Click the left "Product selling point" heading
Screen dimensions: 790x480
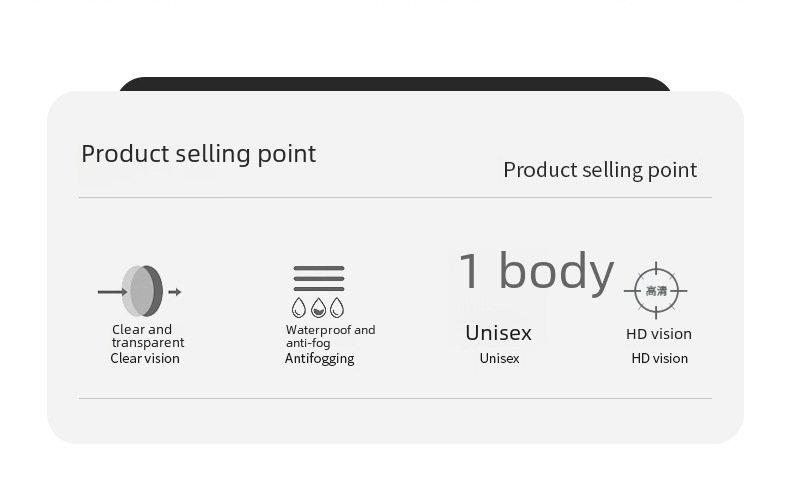click(198, 154)
